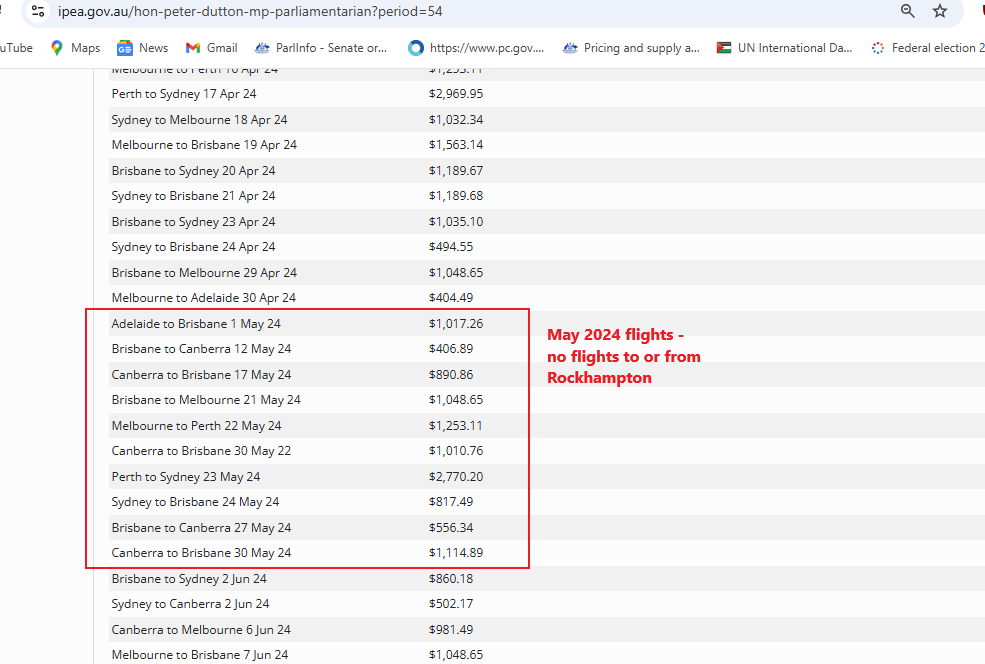This screenshot has width=985, height=664.
Task: Click the $1,189.68 fare amount
Action: [456, 195]
